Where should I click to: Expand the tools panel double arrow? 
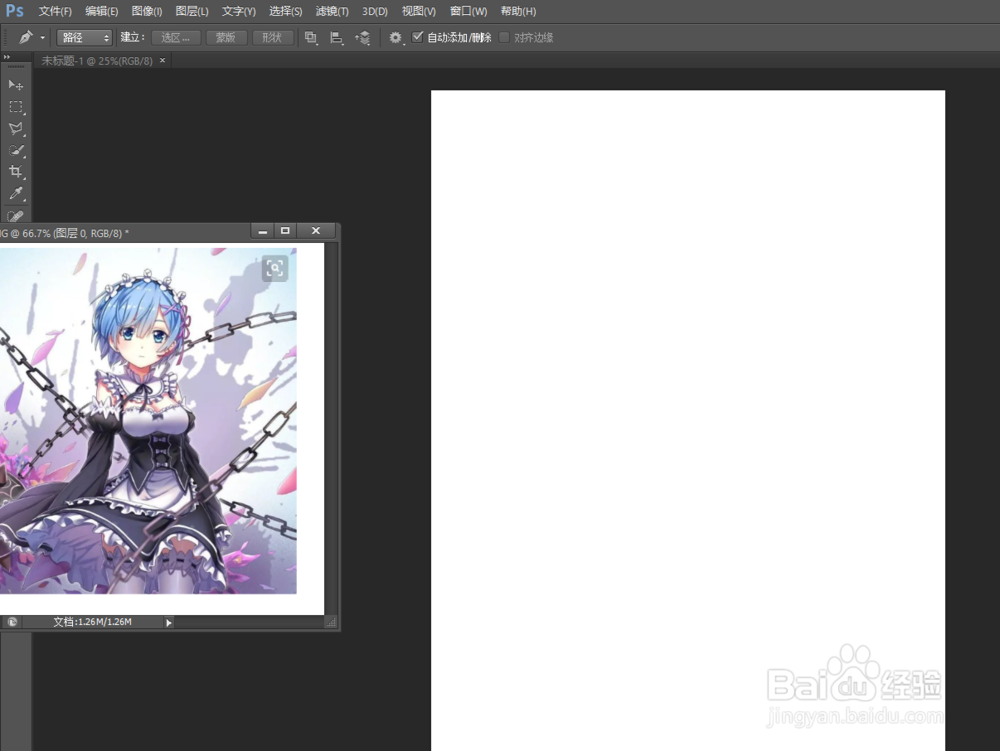(x=7, y=57)
